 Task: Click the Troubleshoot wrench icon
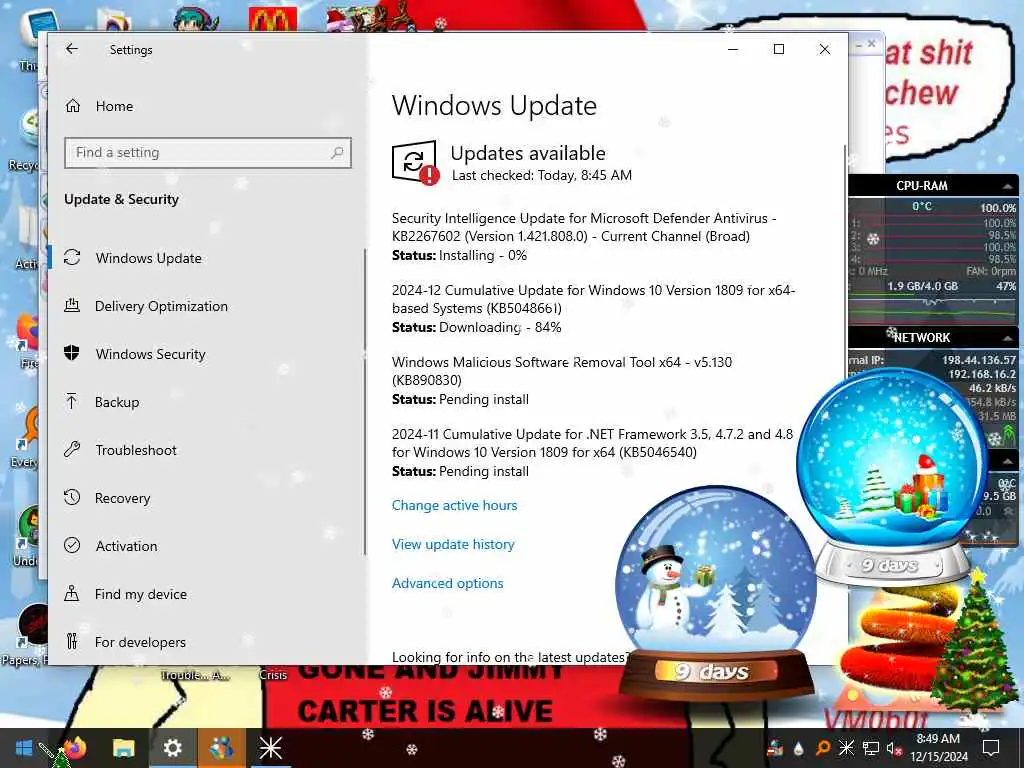click(x=72, y=449)
